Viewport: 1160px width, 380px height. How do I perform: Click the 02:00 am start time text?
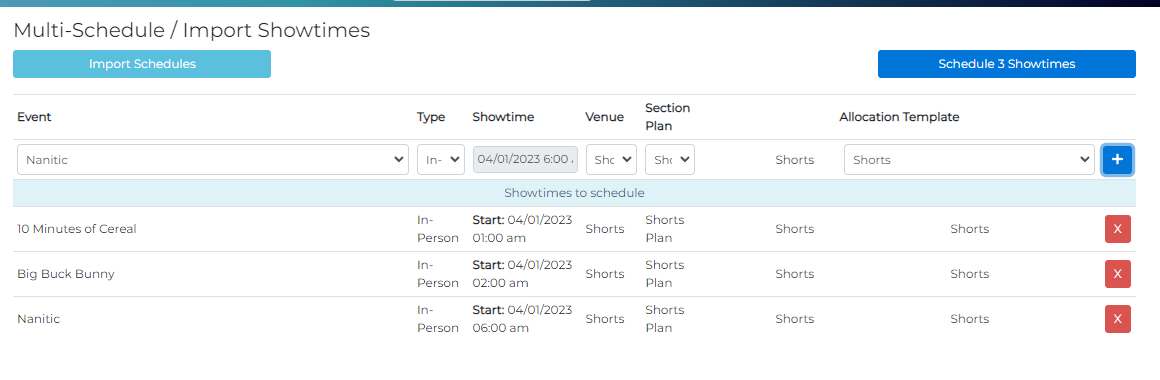tap(501, 283)
